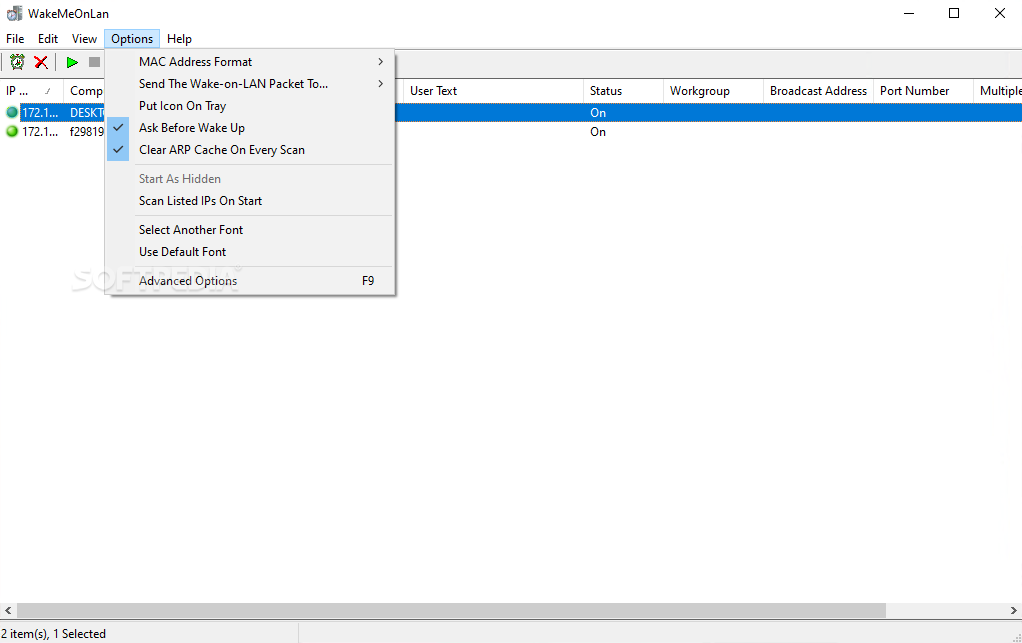
Task: Select the DESKT computer row's IP cell
Action: 40,113
